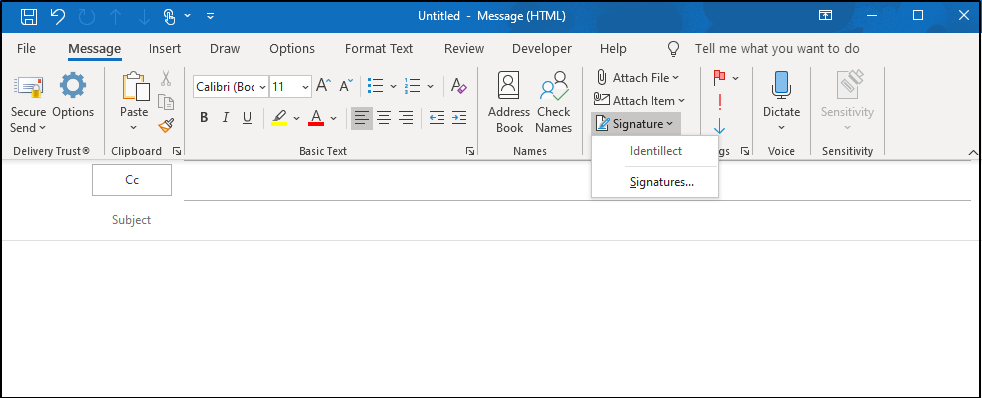Click the Secure Send envelope icon
This screenshot has width=982, height=398.
click(x=28, y=86)
